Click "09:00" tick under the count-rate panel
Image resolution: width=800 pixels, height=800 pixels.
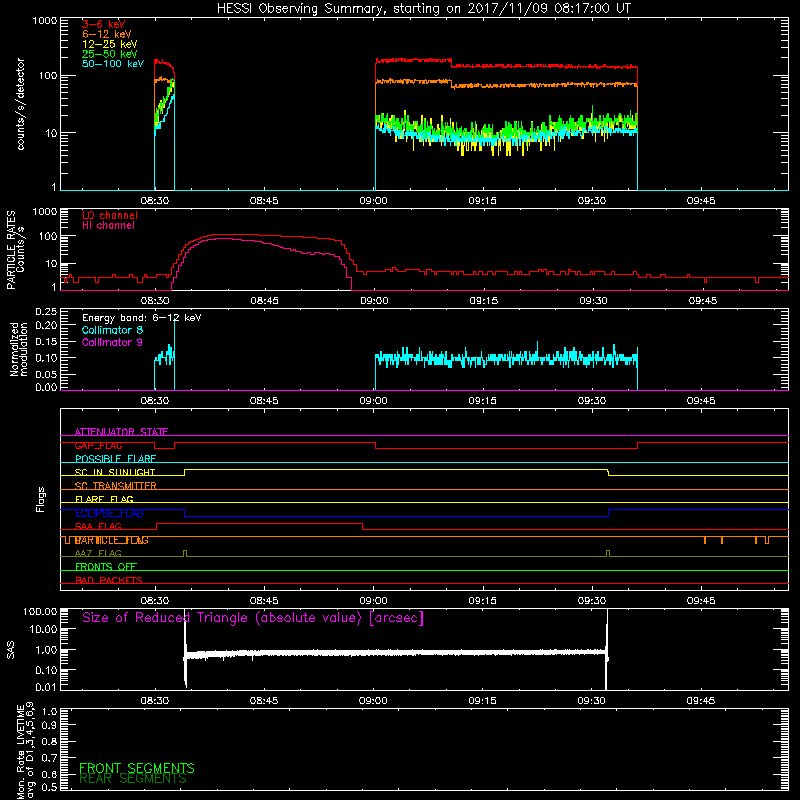[x=373, y=201]
